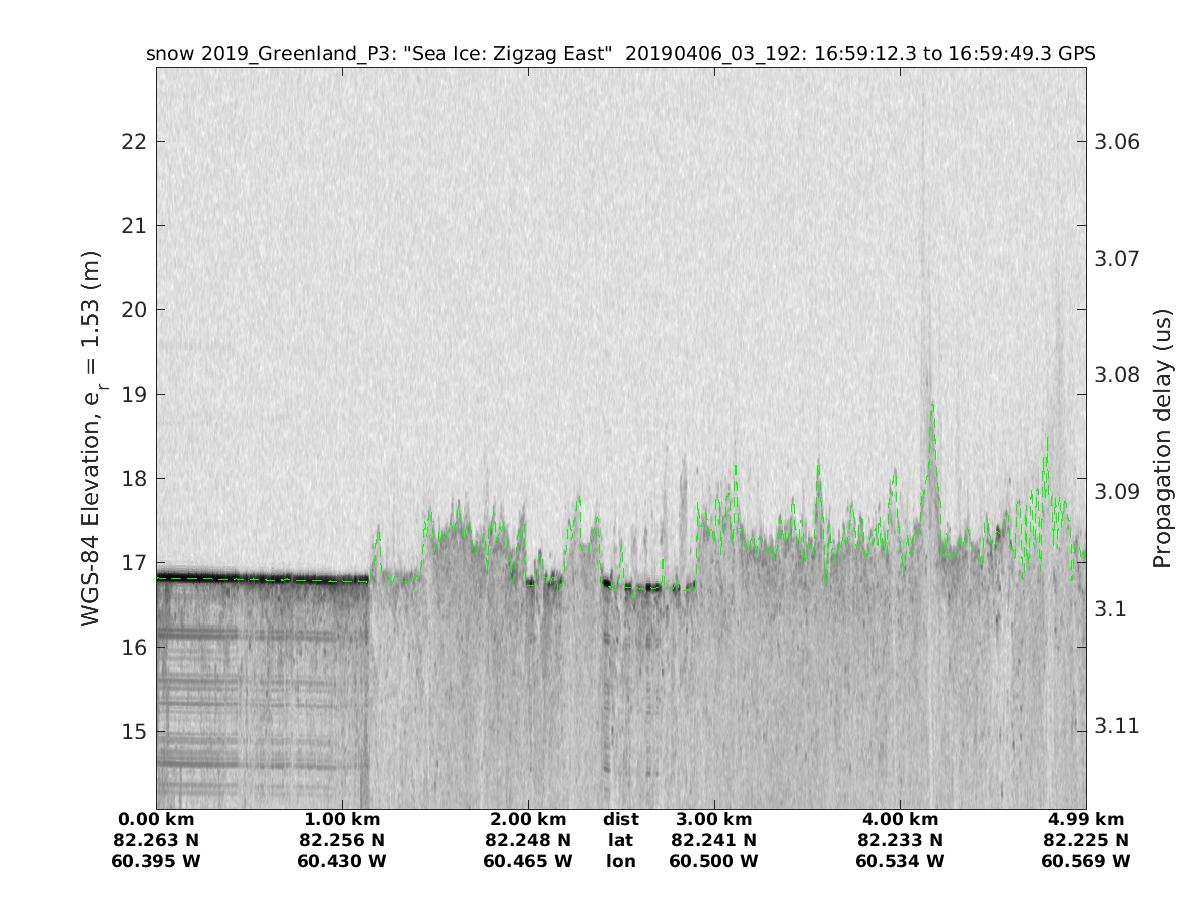Click the plot title text at top
This screenshot has width=1200, height=900.
point(620,54)
